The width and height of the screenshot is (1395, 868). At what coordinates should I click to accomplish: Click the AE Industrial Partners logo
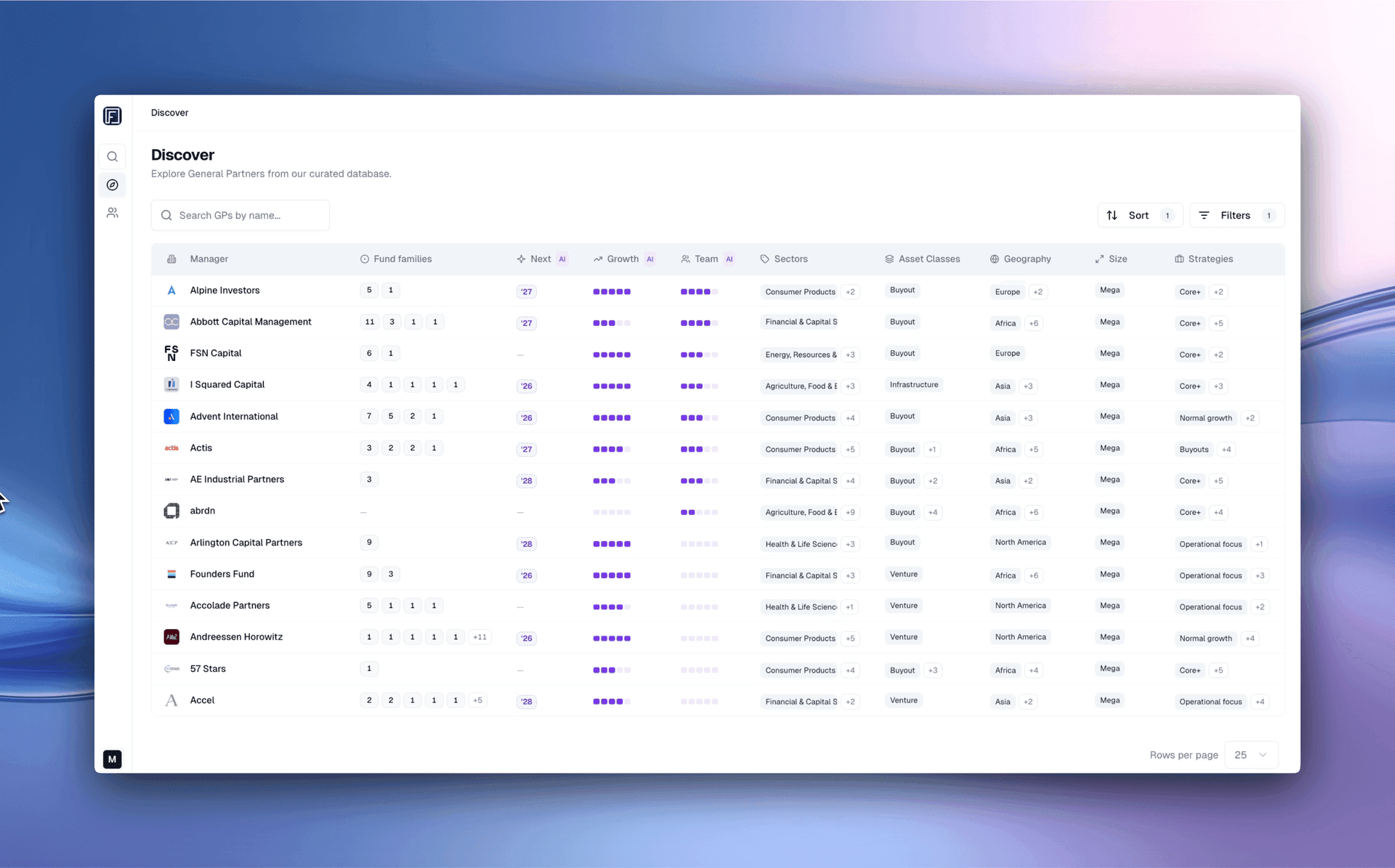[171, 479]
